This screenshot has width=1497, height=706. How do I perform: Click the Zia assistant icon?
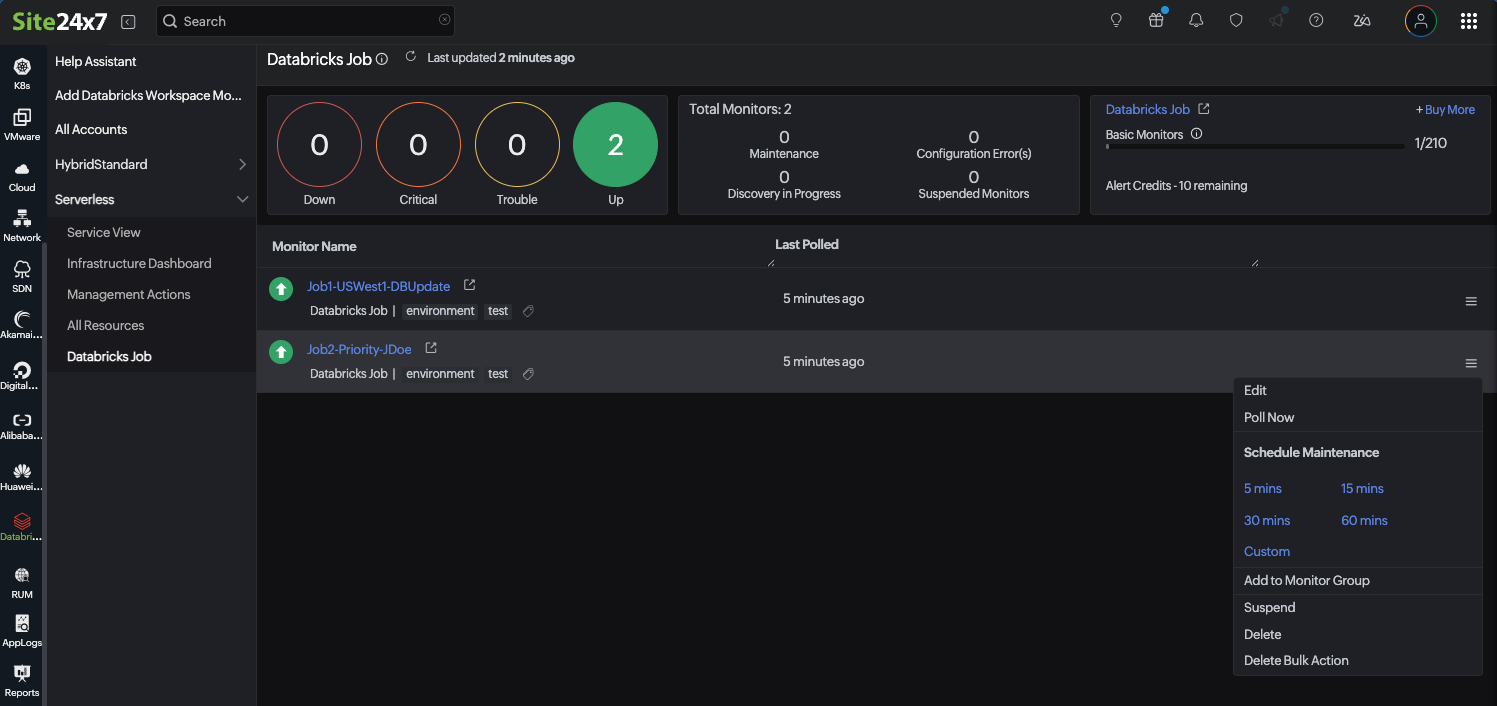tap(1361, 20)
